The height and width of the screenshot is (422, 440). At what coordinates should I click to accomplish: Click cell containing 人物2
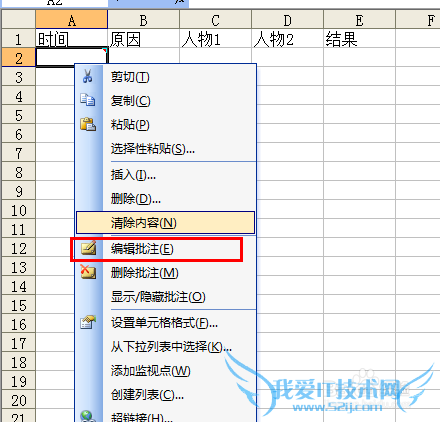[288, 39]
